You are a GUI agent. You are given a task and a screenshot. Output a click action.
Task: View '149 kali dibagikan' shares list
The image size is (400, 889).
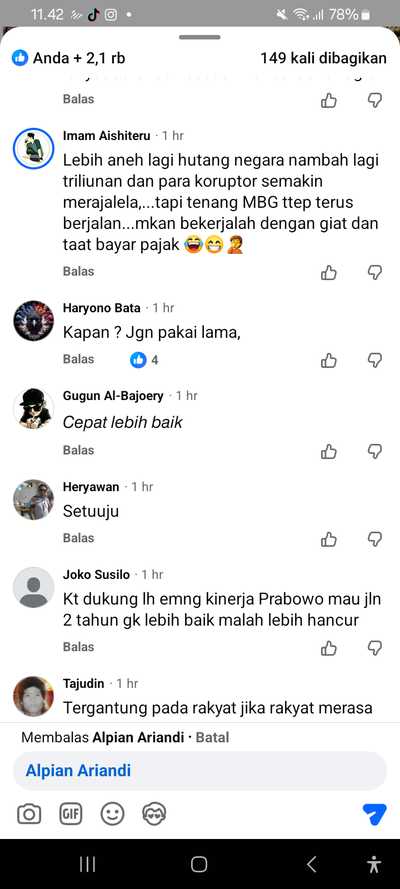coord(324,58)
